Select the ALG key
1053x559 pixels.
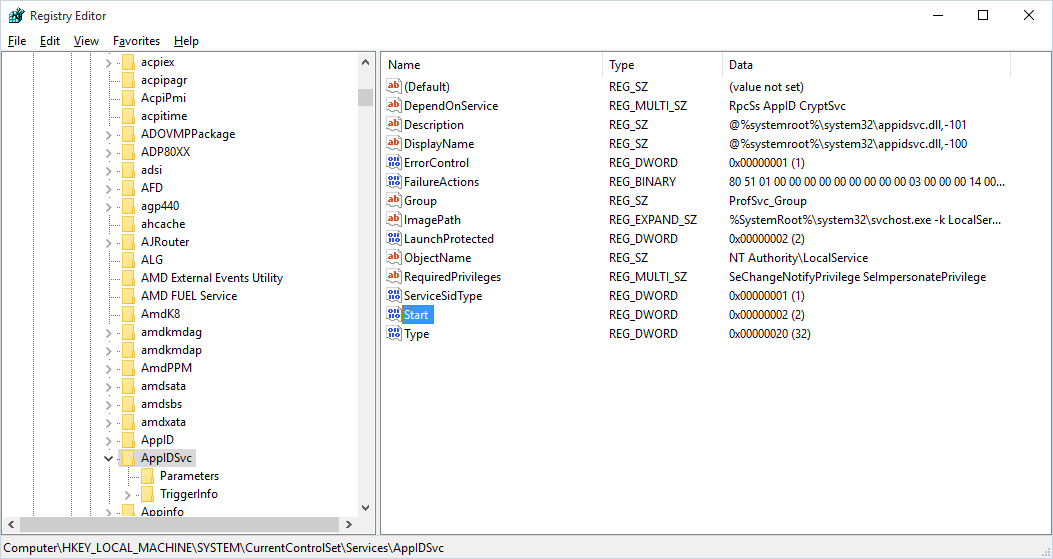152,259
